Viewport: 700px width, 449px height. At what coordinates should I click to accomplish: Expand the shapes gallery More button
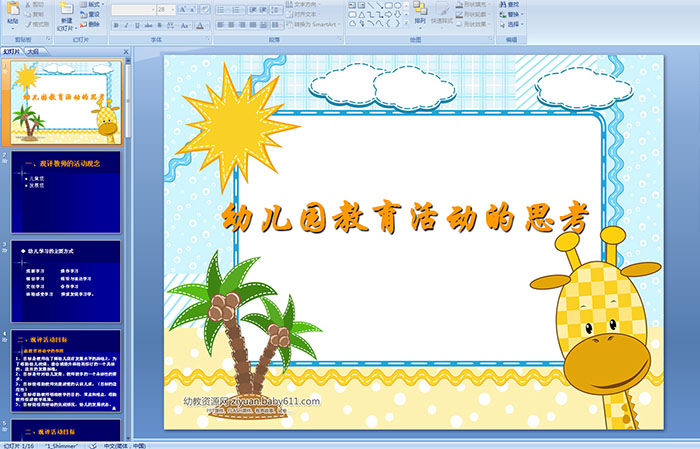pyautogui.click(x=406, y=23)
